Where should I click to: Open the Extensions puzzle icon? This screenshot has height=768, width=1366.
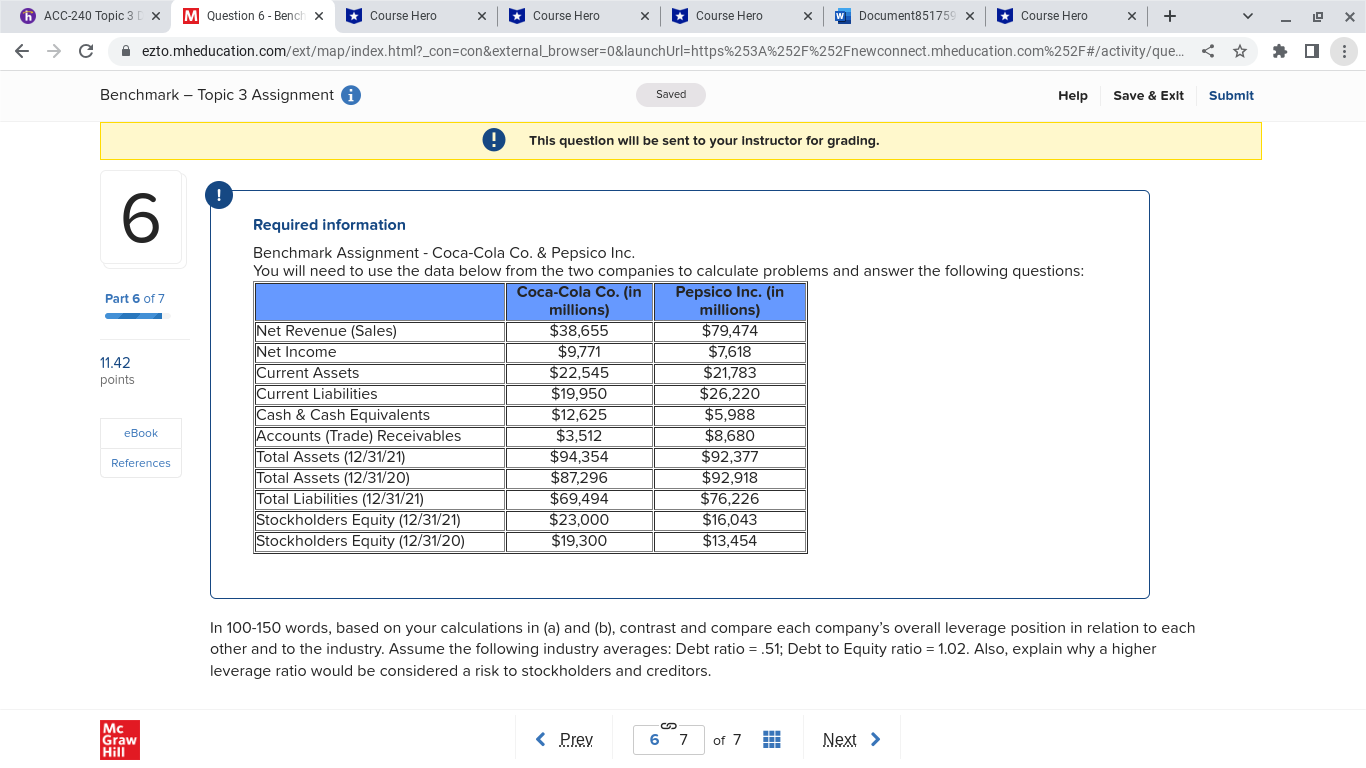click(1281, 51)
